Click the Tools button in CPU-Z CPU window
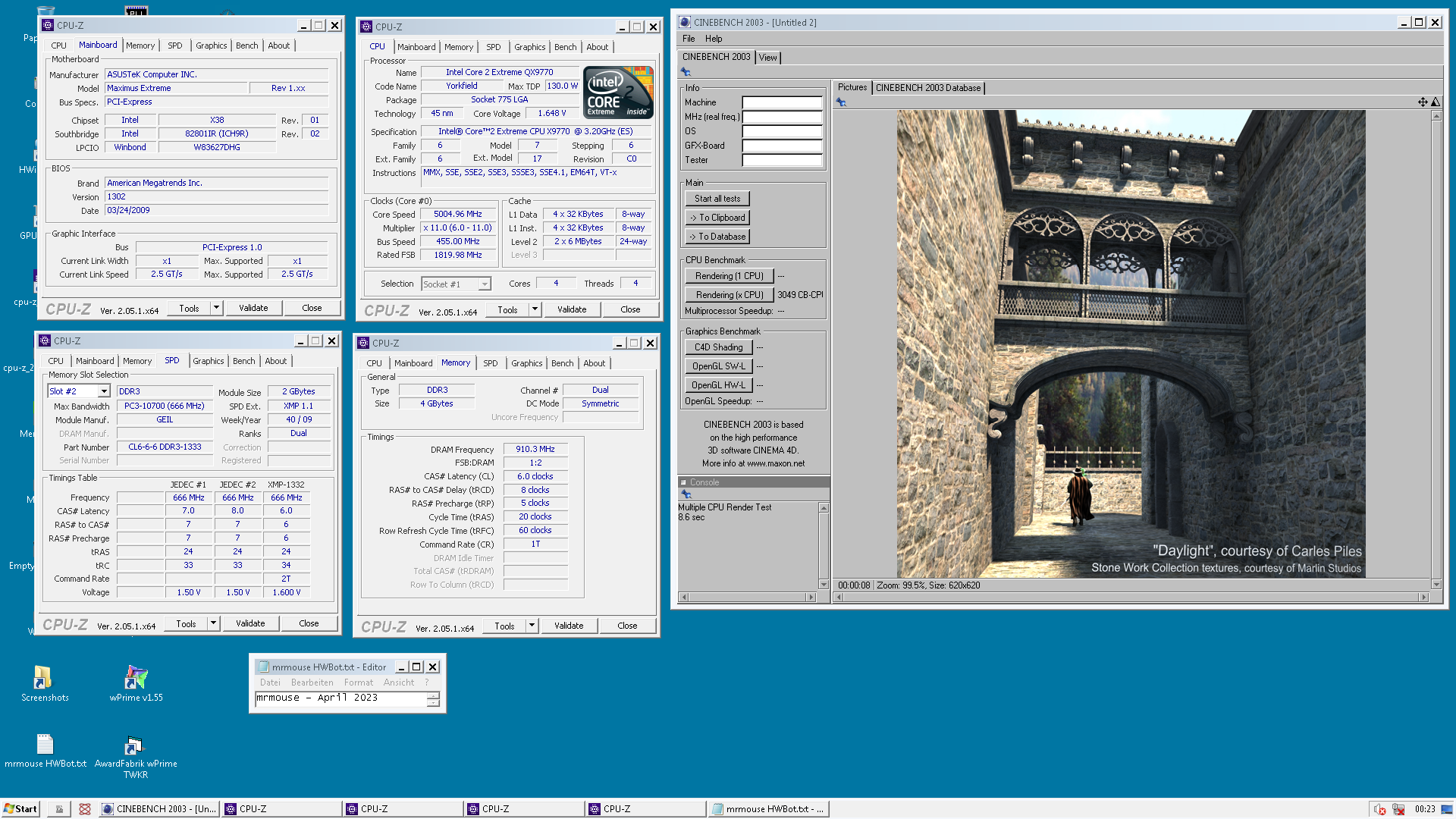 [507, 309]
